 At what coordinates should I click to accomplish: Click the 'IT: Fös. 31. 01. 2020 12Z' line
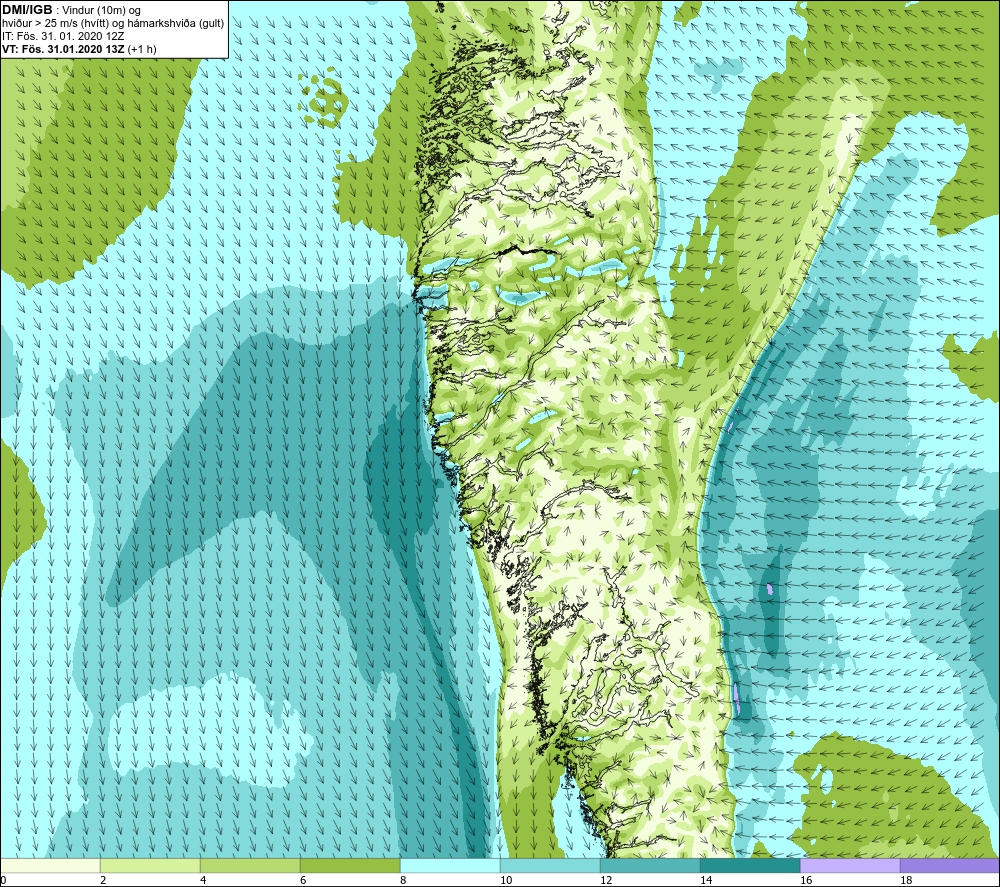(x=63, y=36)
